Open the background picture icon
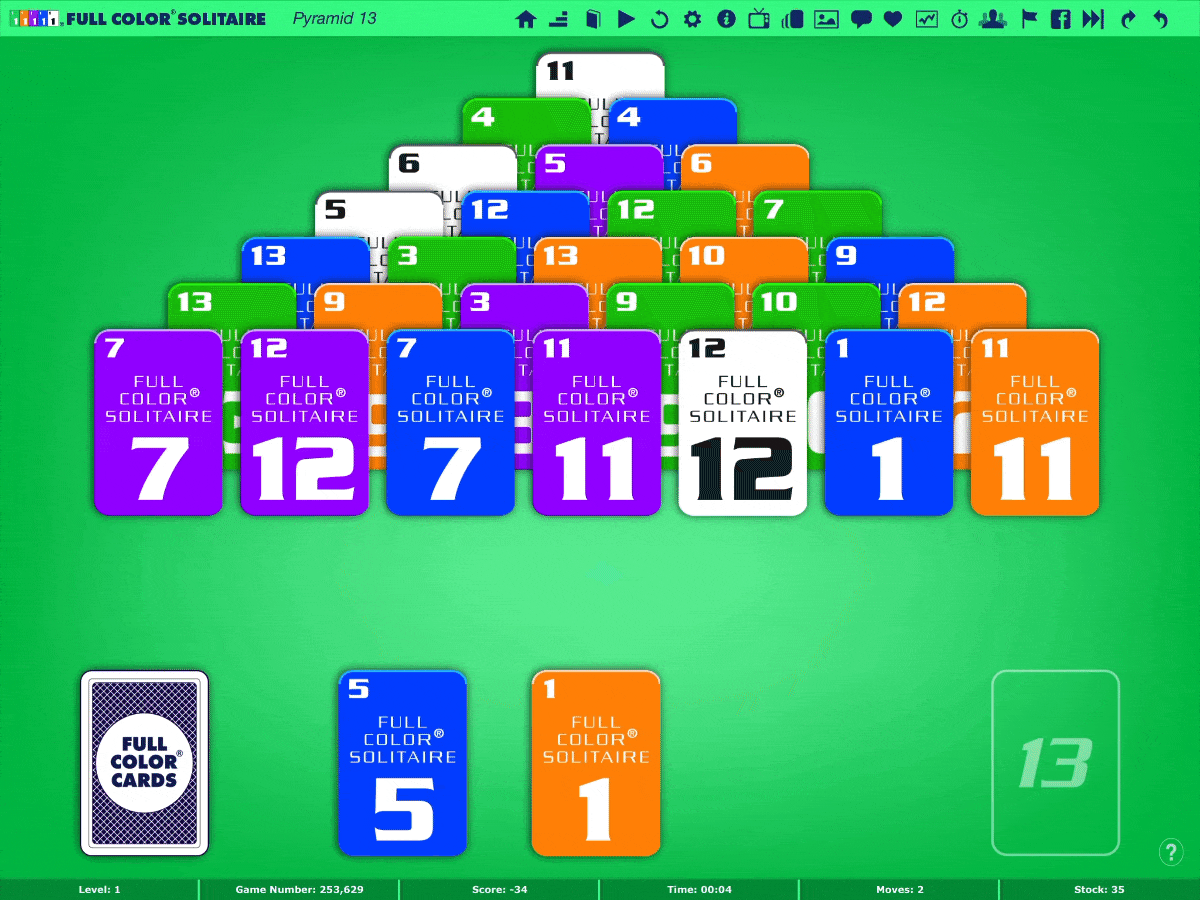1200x900 pixels. point(826,18)
